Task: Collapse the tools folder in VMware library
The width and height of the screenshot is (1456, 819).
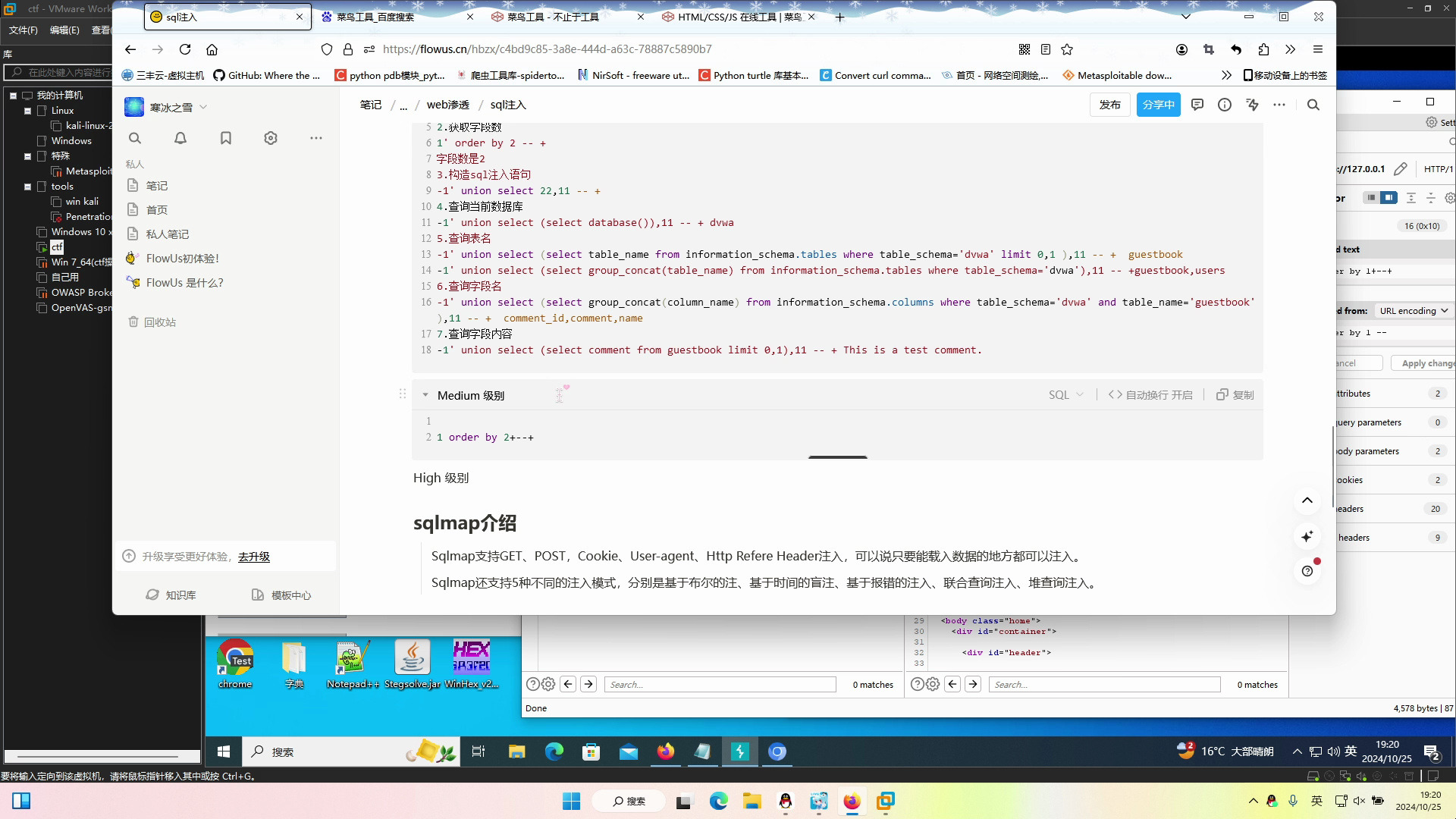Action: coord(27,187)
